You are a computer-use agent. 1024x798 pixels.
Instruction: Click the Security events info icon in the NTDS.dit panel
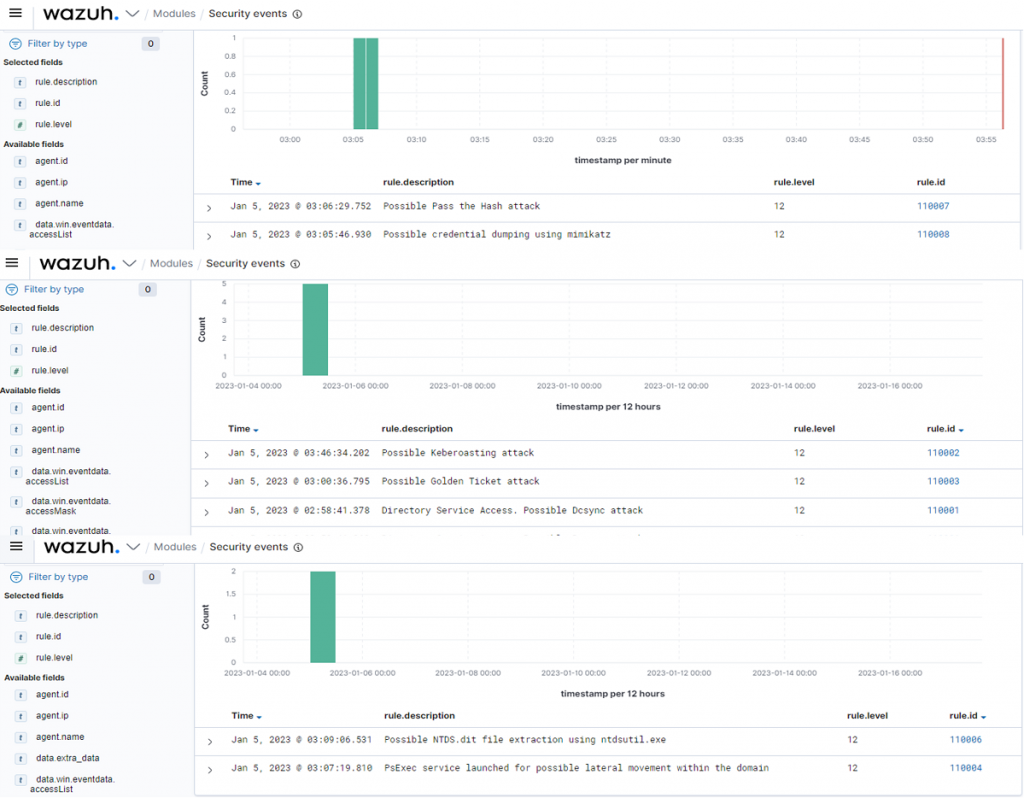point(298,547)
